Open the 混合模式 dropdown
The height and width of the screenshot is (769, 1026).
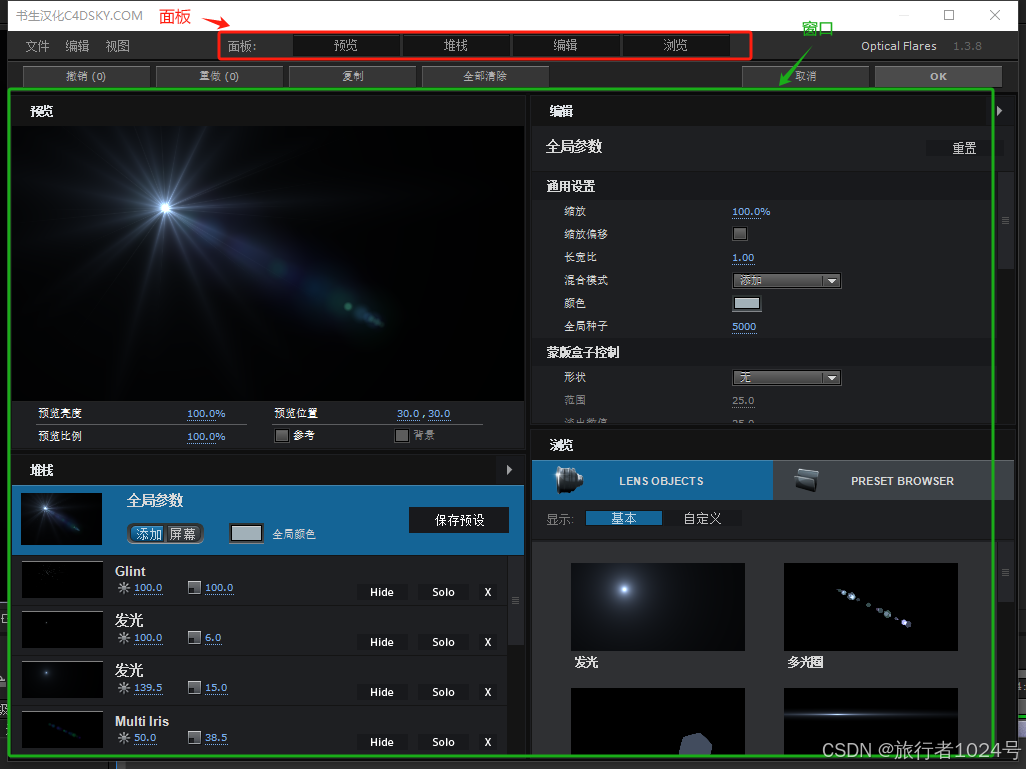tap(787, 280)
